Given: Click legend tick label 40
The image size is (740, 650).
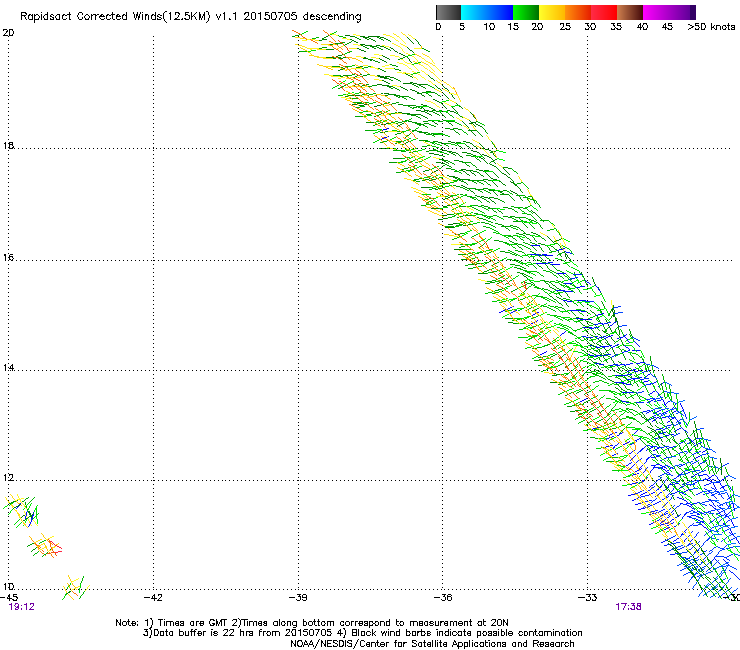Looking at the screenshot, I should pyautogui.click(x=642, y=27).
